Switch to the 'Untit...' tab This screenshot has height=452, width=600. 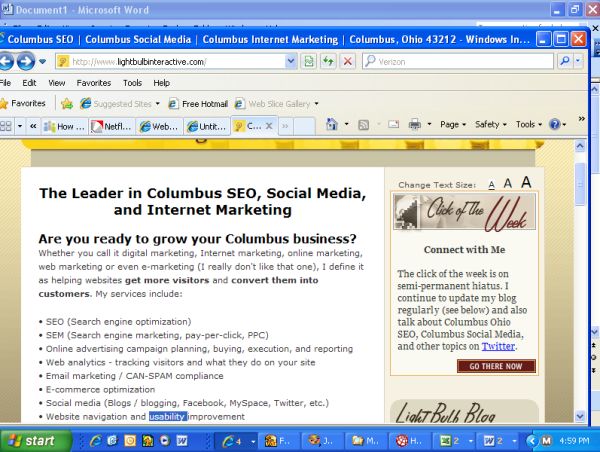[x=207, y=126]
